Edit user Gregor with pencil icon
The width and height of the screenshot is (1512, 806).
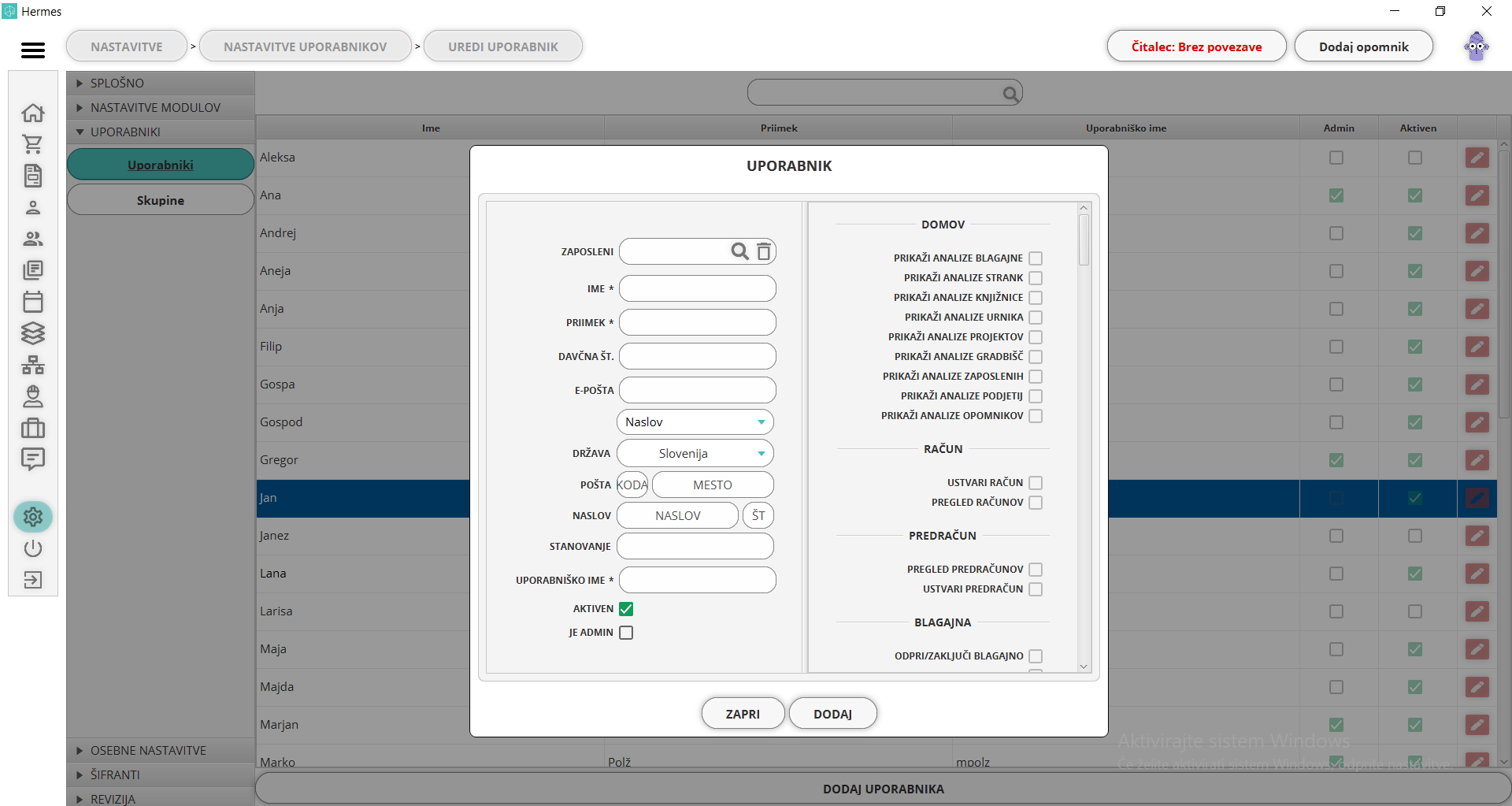pos(1477,460)
